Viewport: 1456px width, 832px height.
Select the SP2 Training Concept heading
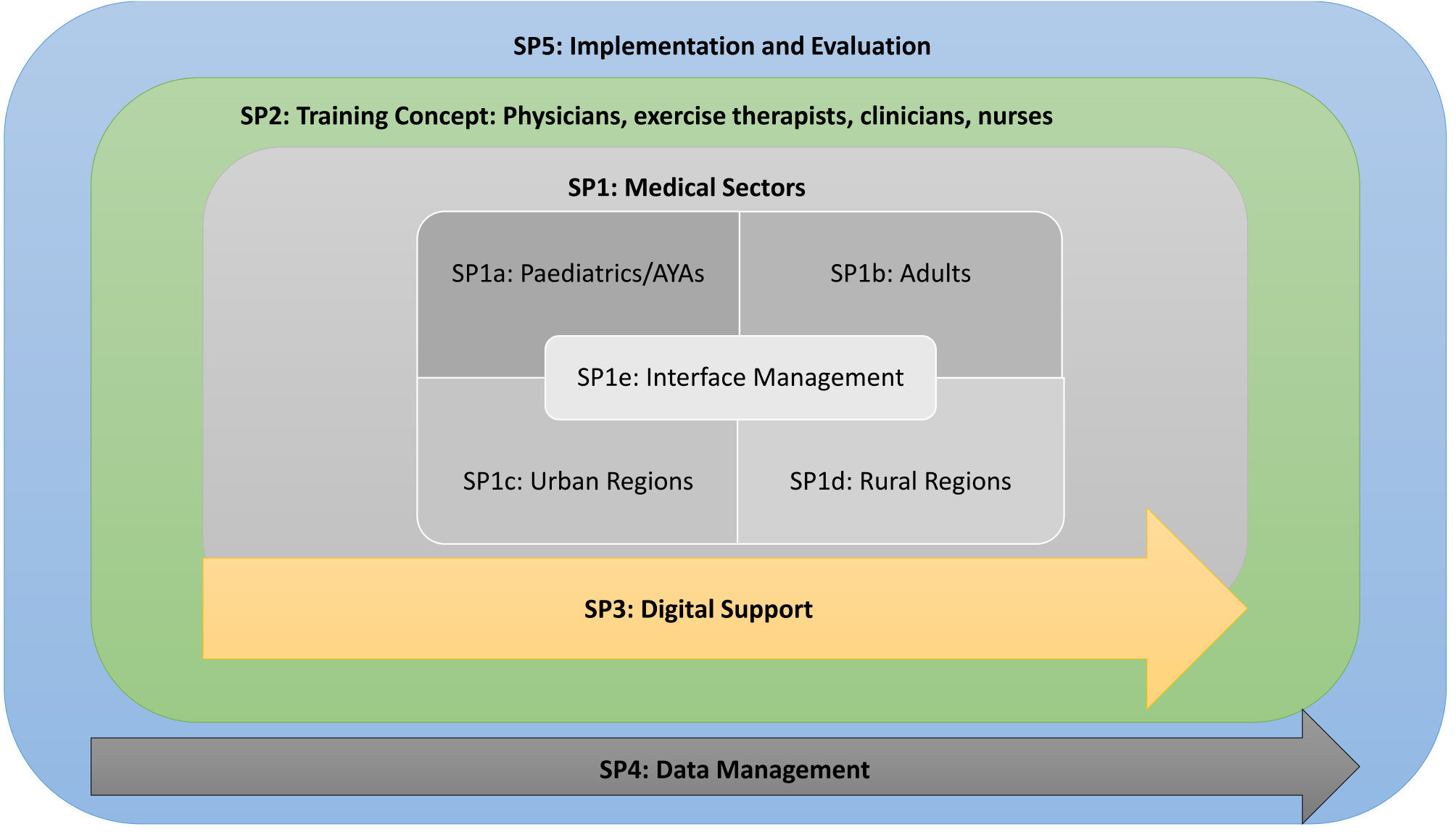(x=645, y=116)
